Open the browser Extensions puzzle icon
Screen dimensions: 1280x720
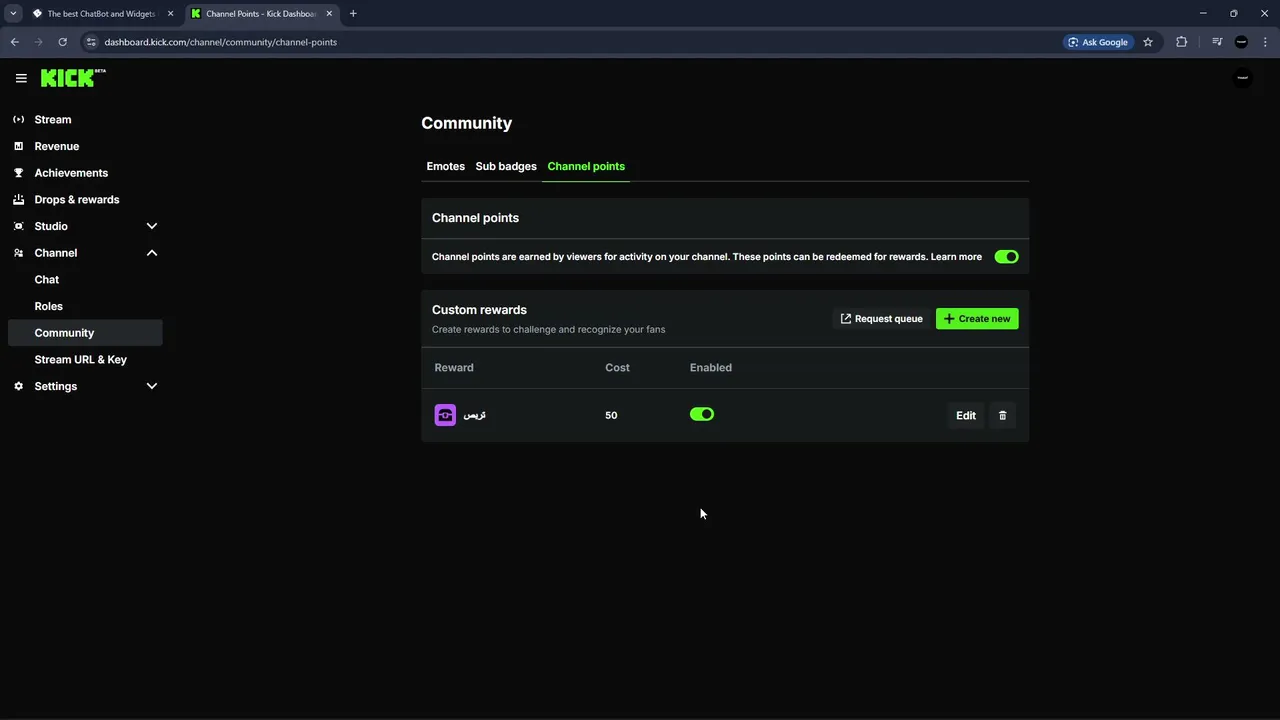(1182, 42)
